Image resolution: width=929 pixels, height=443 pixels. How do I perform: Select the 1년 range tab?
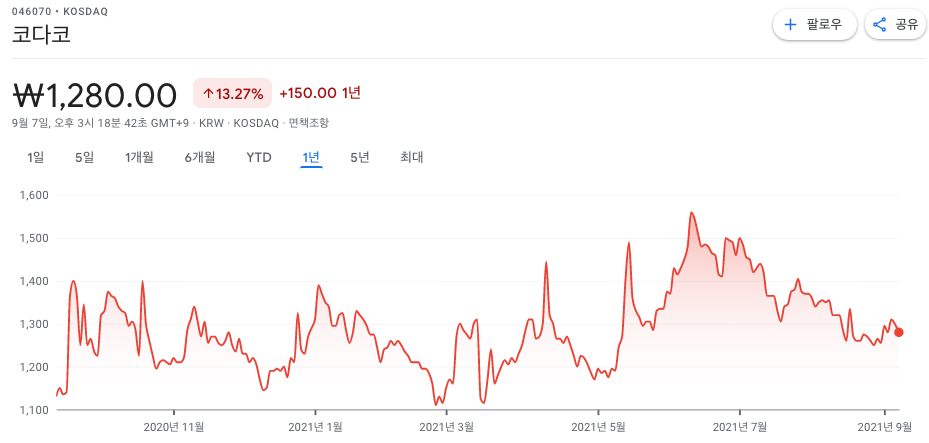pos(311,158)
